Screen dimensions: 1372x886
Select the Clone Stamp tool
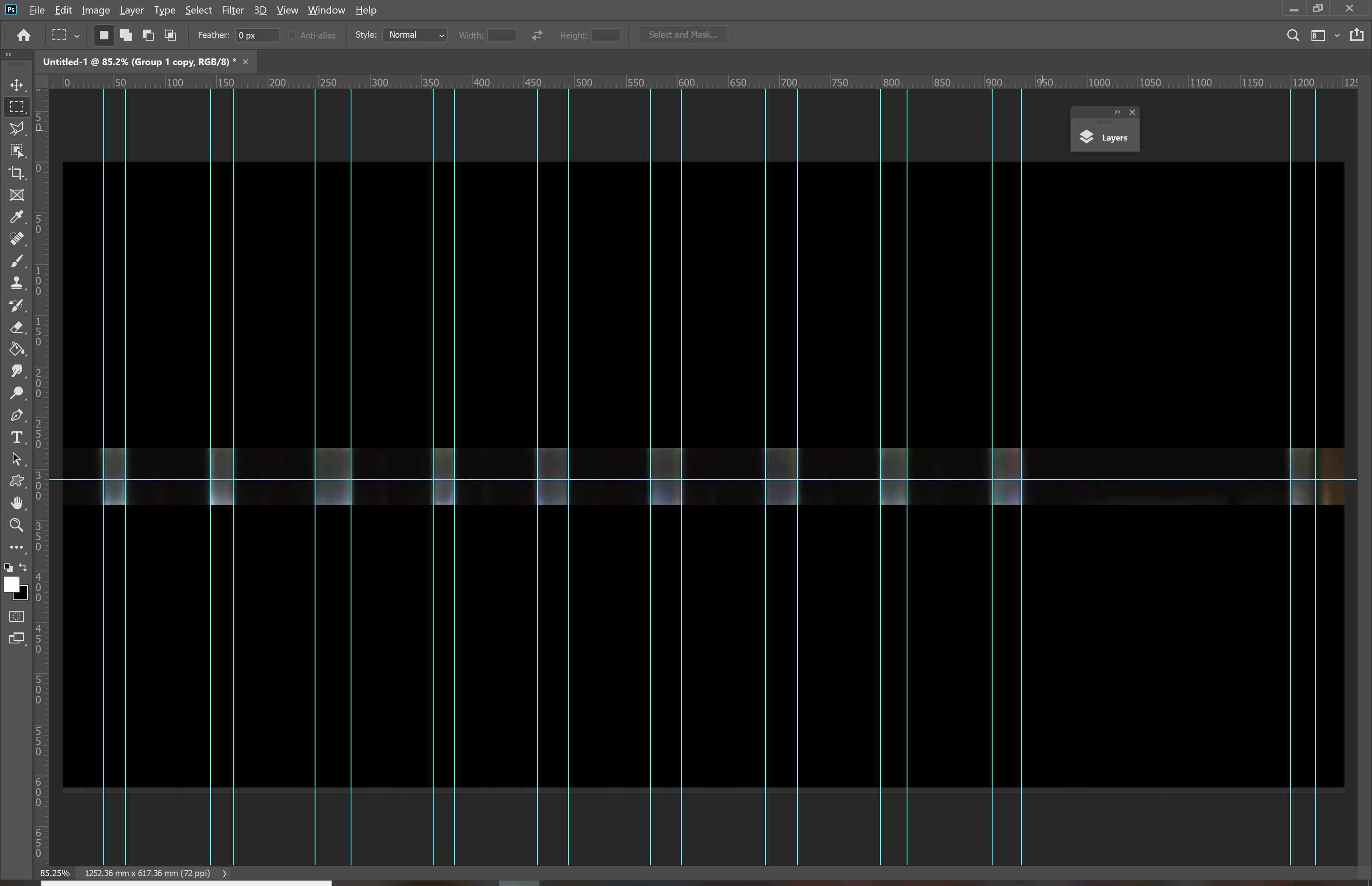point(17,283)
